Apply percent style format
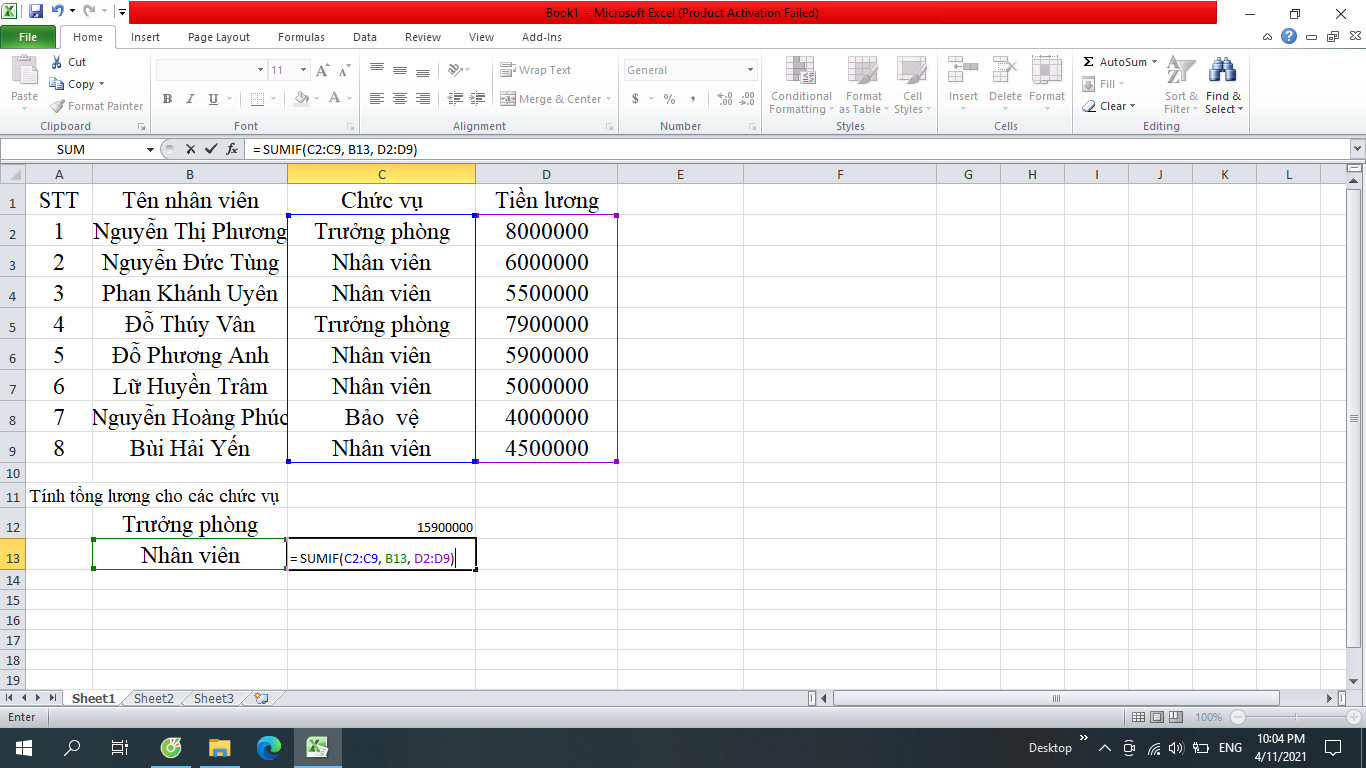The height and width of the screenshot is (768, 1366). pos(669,99)
